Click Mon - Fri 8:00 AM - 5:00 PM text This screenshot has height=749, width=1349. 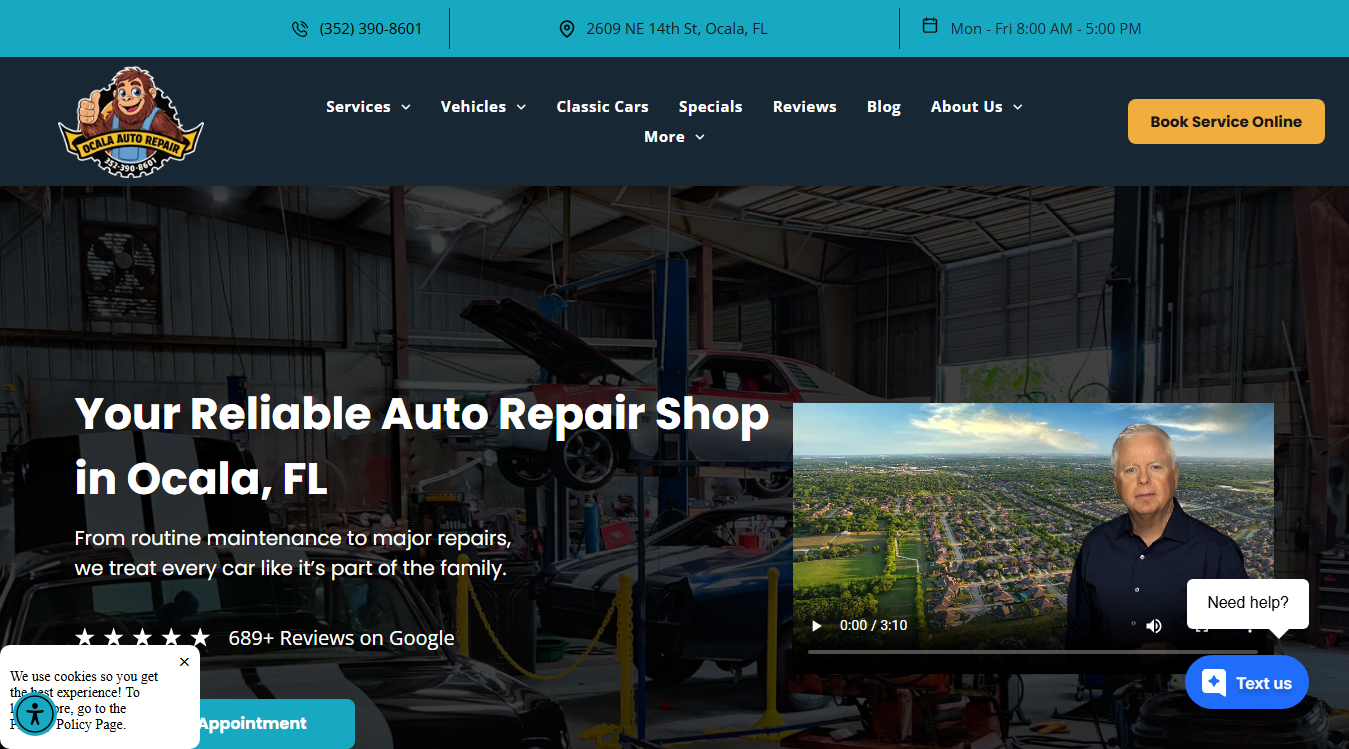tap(1046, 29)
